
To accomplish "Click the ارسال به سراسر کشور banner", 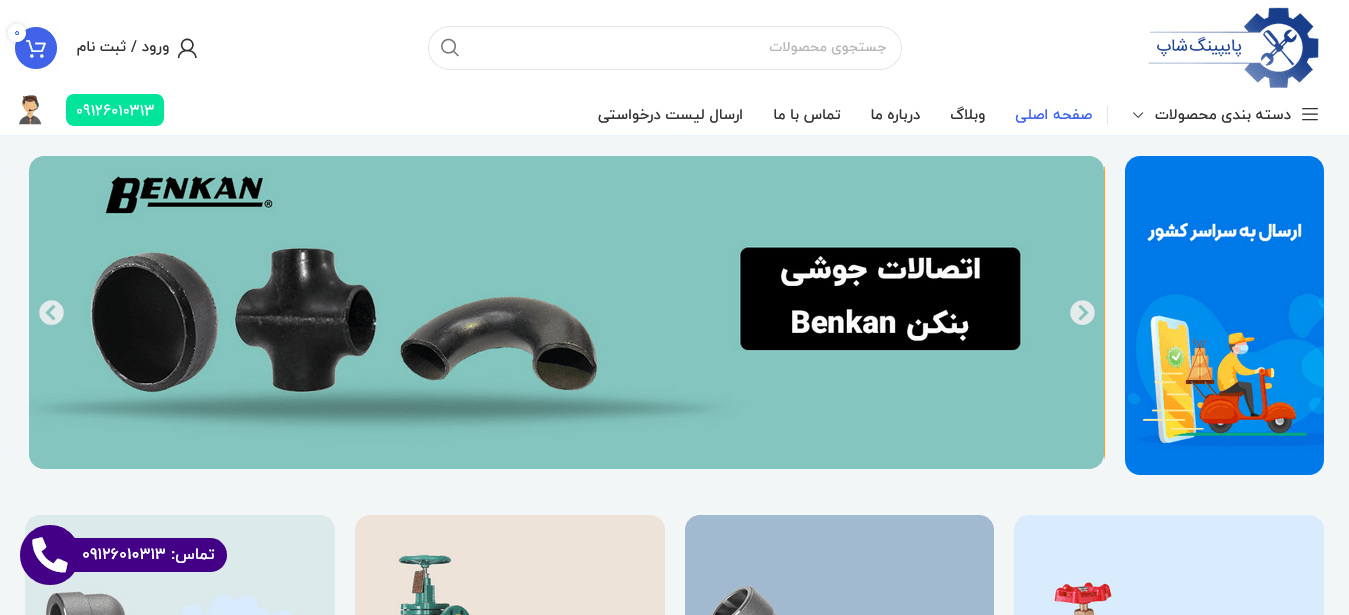I will tap(1224, 315).
